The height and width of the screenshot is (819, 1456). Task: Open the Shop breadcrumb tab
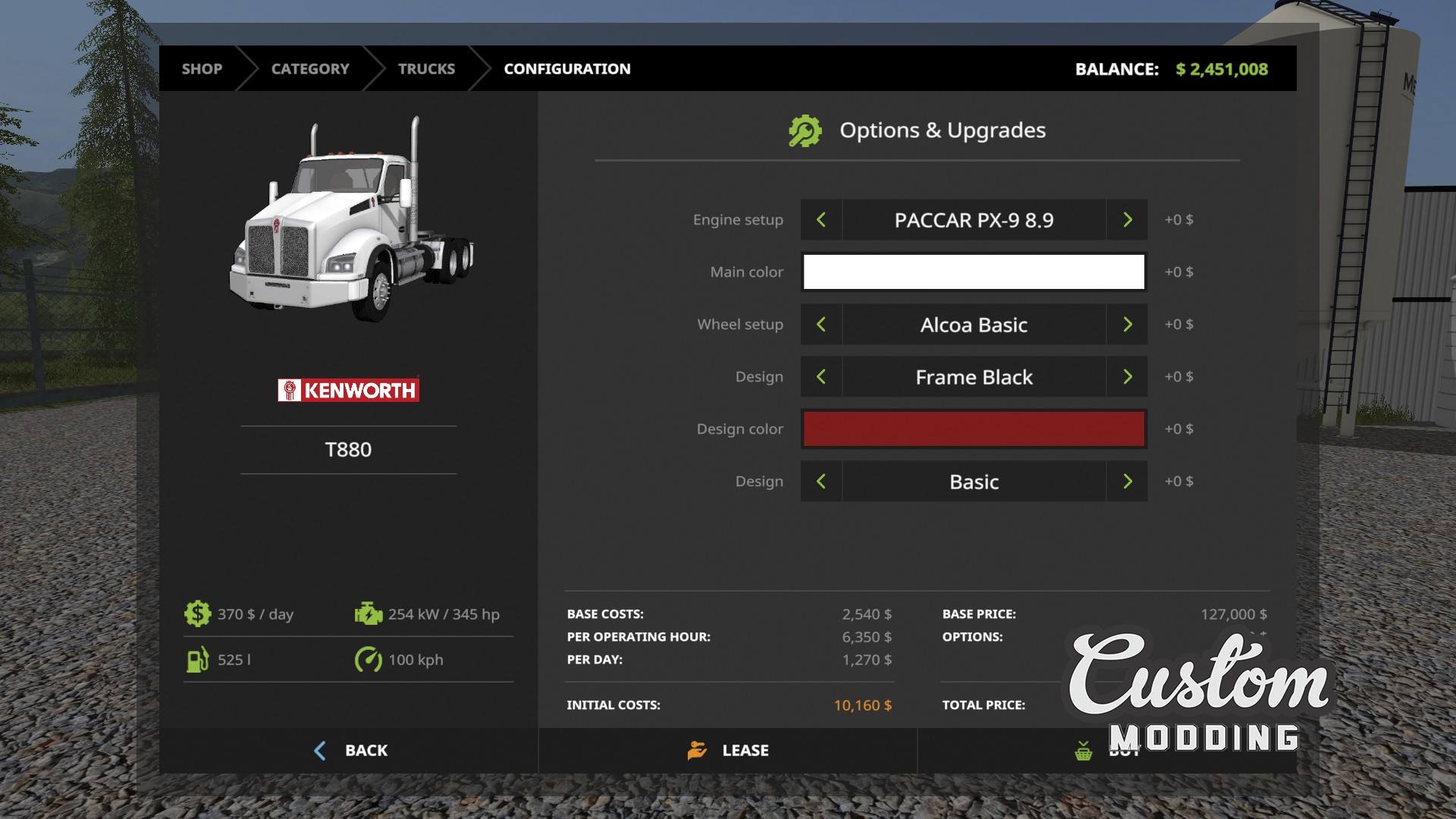202,69
